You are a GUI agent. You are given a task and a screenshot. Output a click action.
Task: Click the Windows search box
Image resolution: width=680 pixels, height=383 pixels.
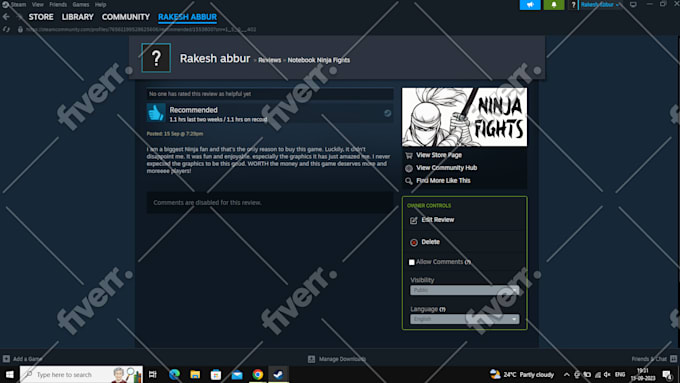[x=81, y=374]
